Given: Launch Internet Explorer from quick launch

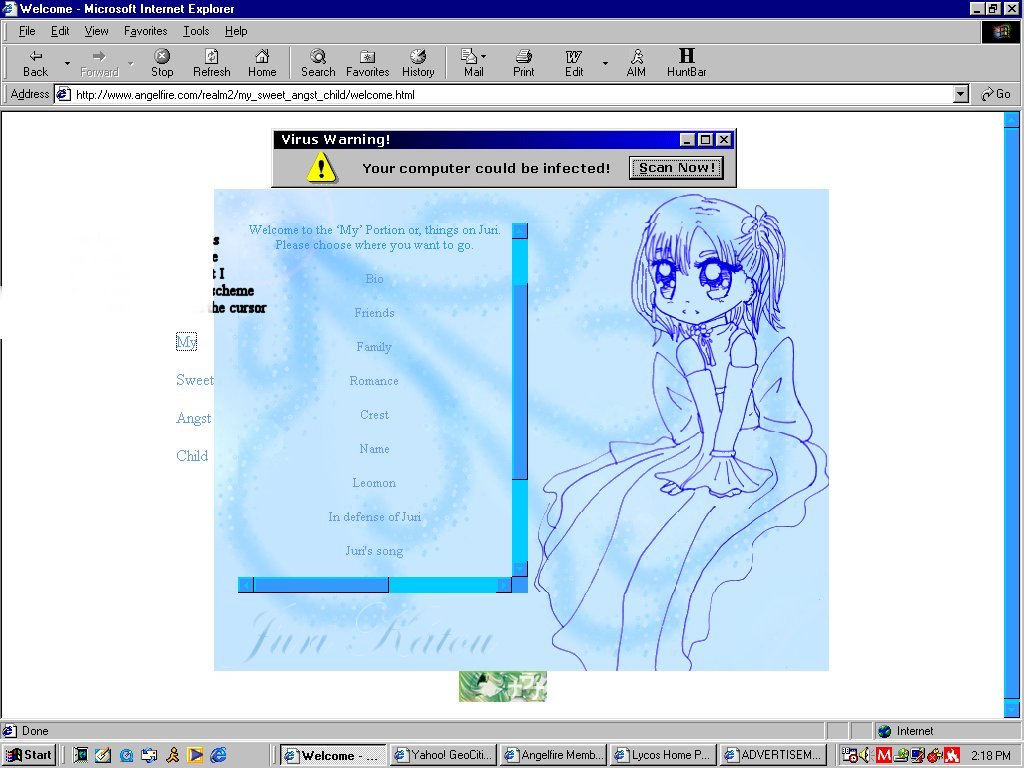Looking at the screenshot, I should [x=218, y=755].
